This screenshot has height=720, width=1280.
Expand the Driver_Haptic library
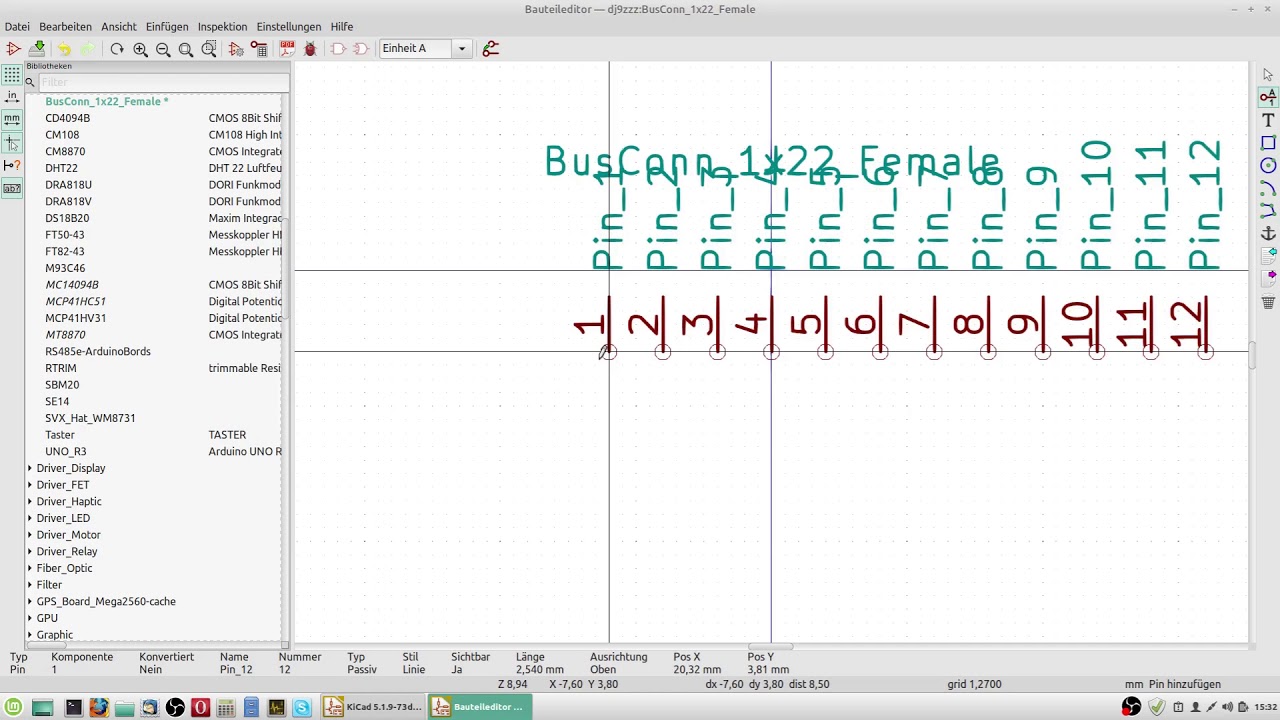(30, 501)
